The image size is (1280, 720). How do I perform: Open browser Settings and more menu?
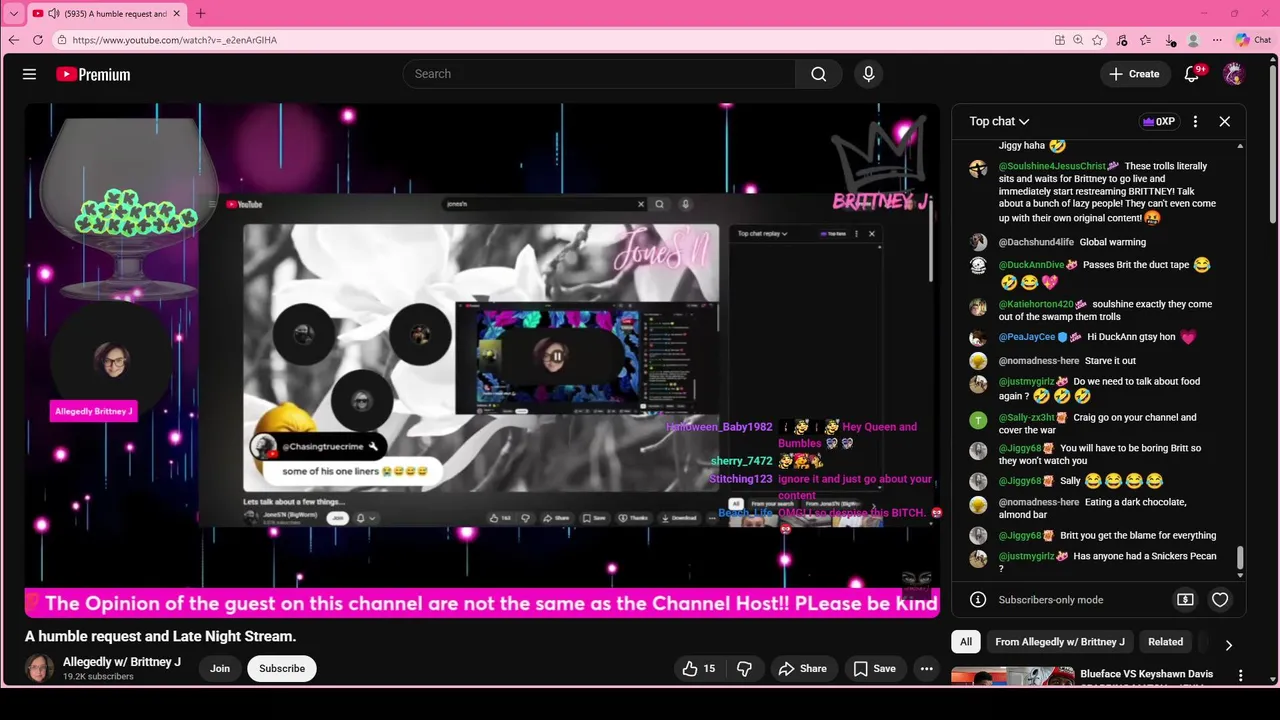(x=1217, y=40)
